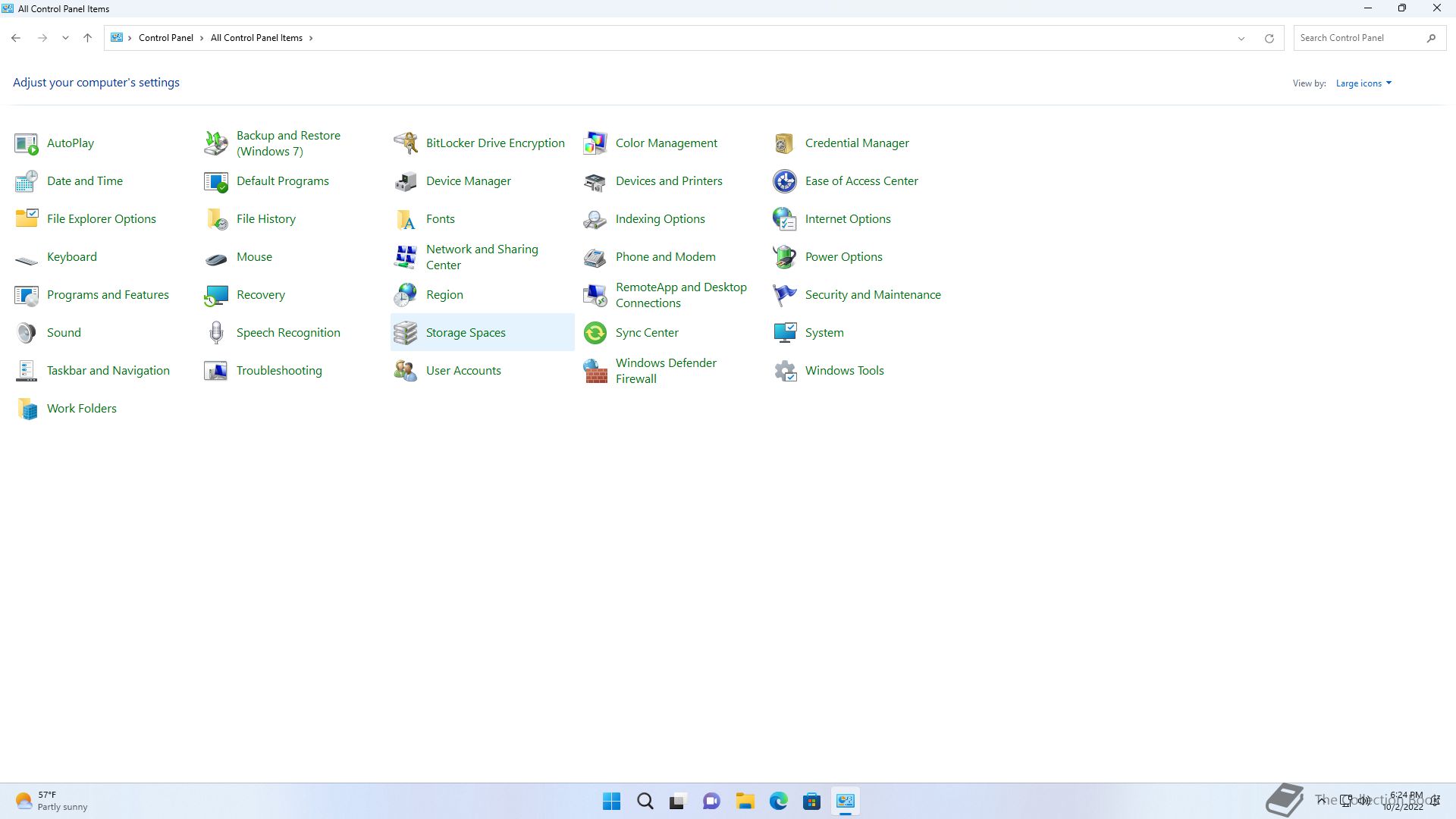Open the Recovery icon
The height and width of the screenshot is (819, 1456).
216,295
